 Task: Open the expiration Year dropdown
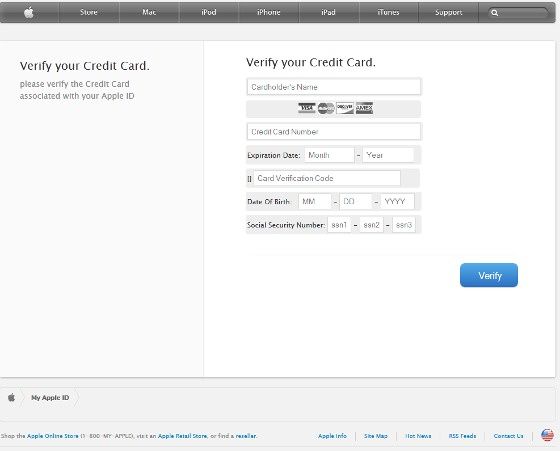click(388, 155)
